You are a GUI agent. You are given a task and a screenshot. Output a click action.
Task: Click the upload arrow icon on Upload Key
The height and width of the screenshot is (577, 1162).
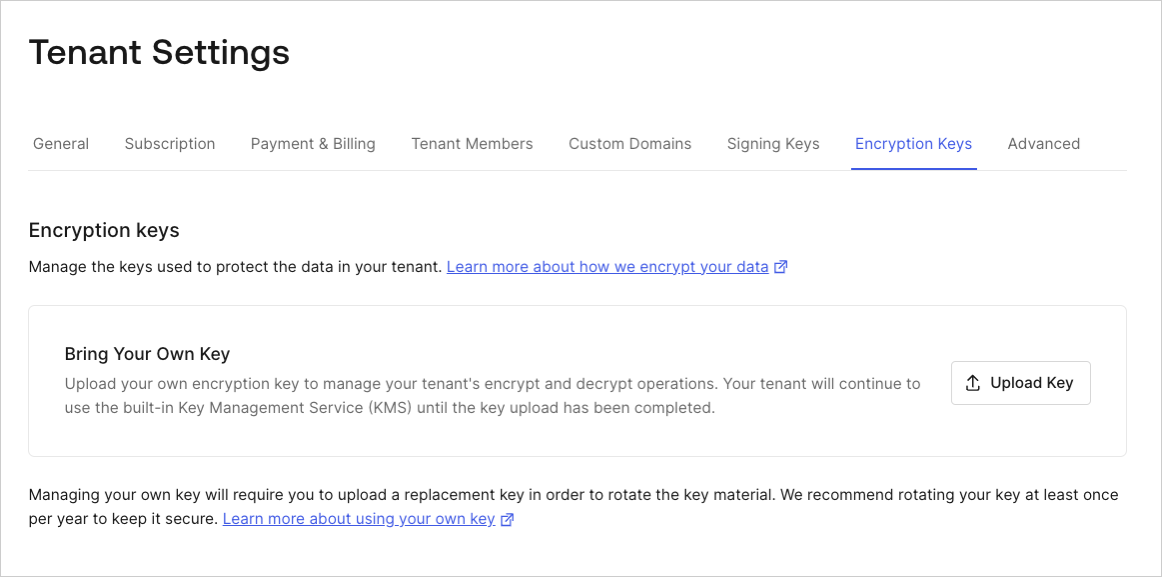971,382
